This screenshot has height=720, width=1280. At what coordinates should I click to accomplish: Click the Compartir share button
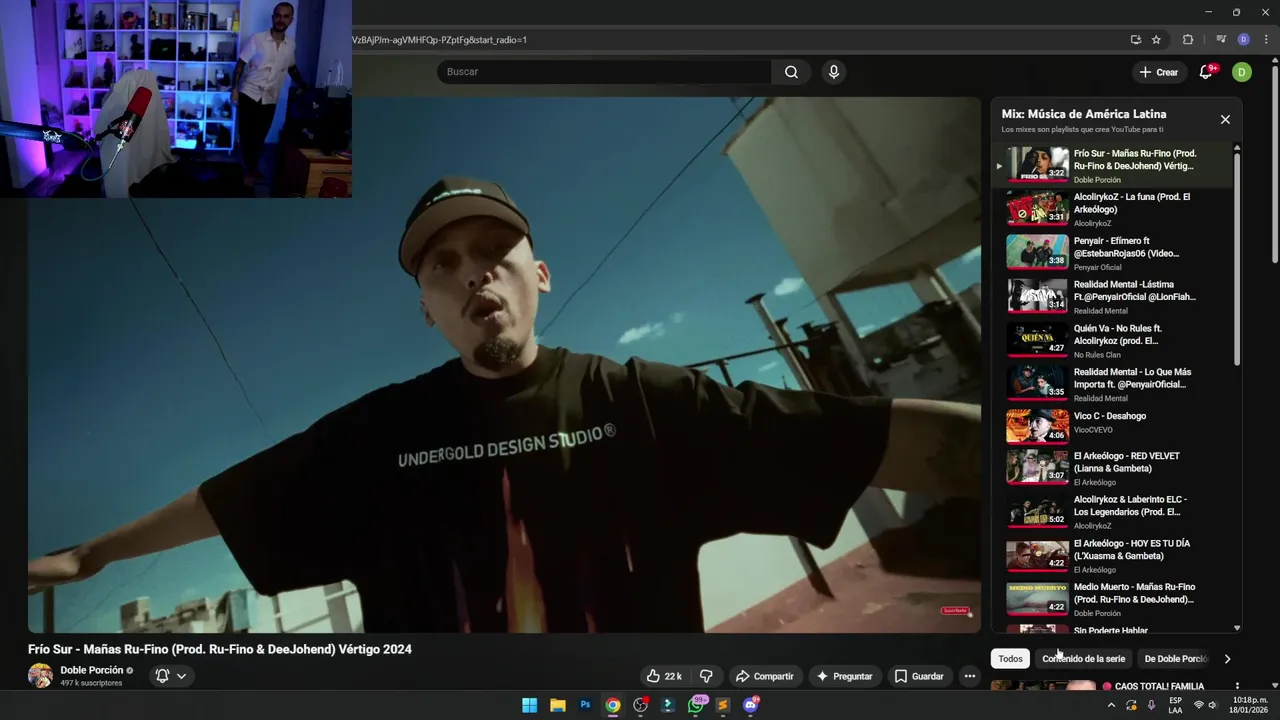click(x=764, y=676)
